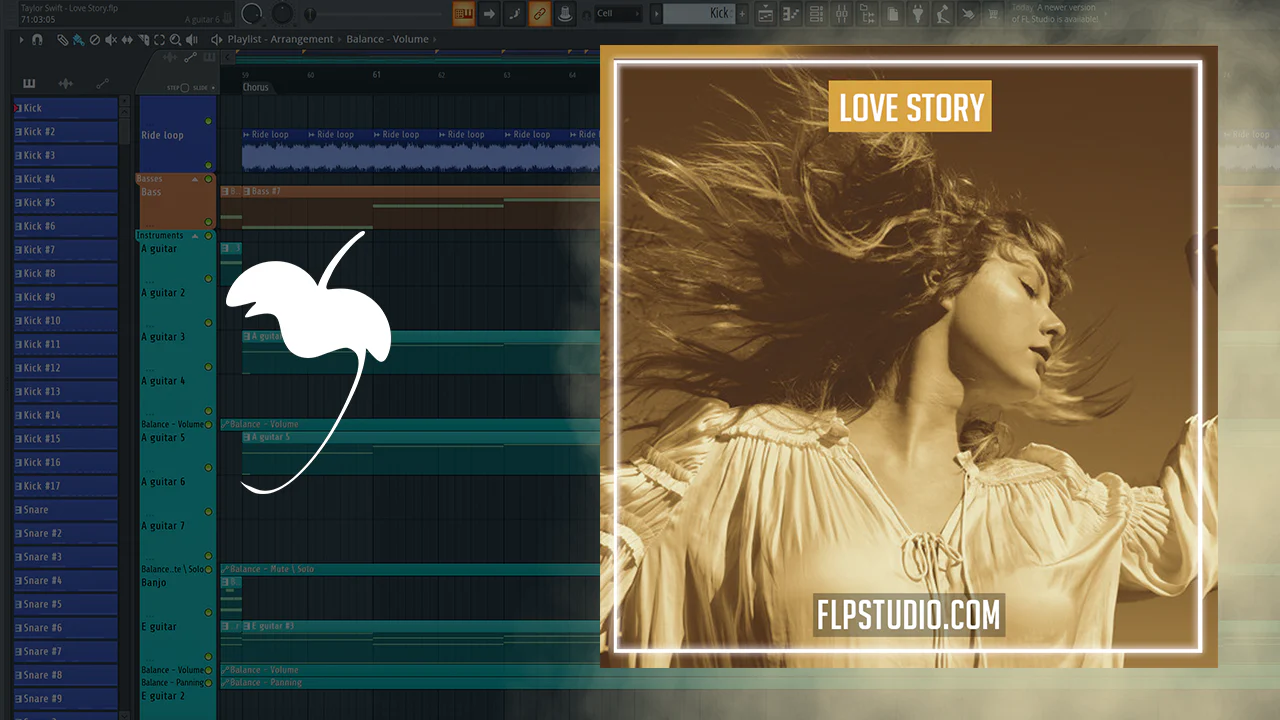The height and width of the screenshot is (720, 1280).
Task: Toggle typing keyboard to piano icon
Action: click(464, 14)
